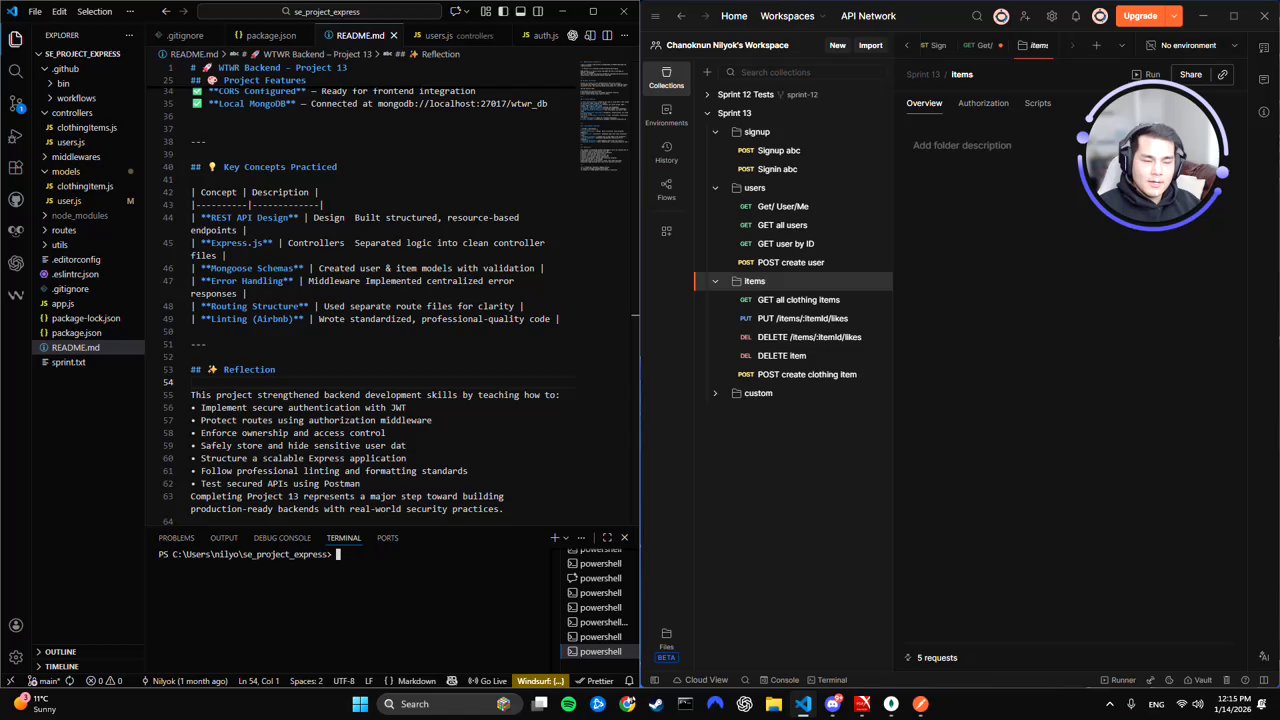Switch to Debug Console panel tab
This screenshot has width=1280, height=720.
coord(282,538)
